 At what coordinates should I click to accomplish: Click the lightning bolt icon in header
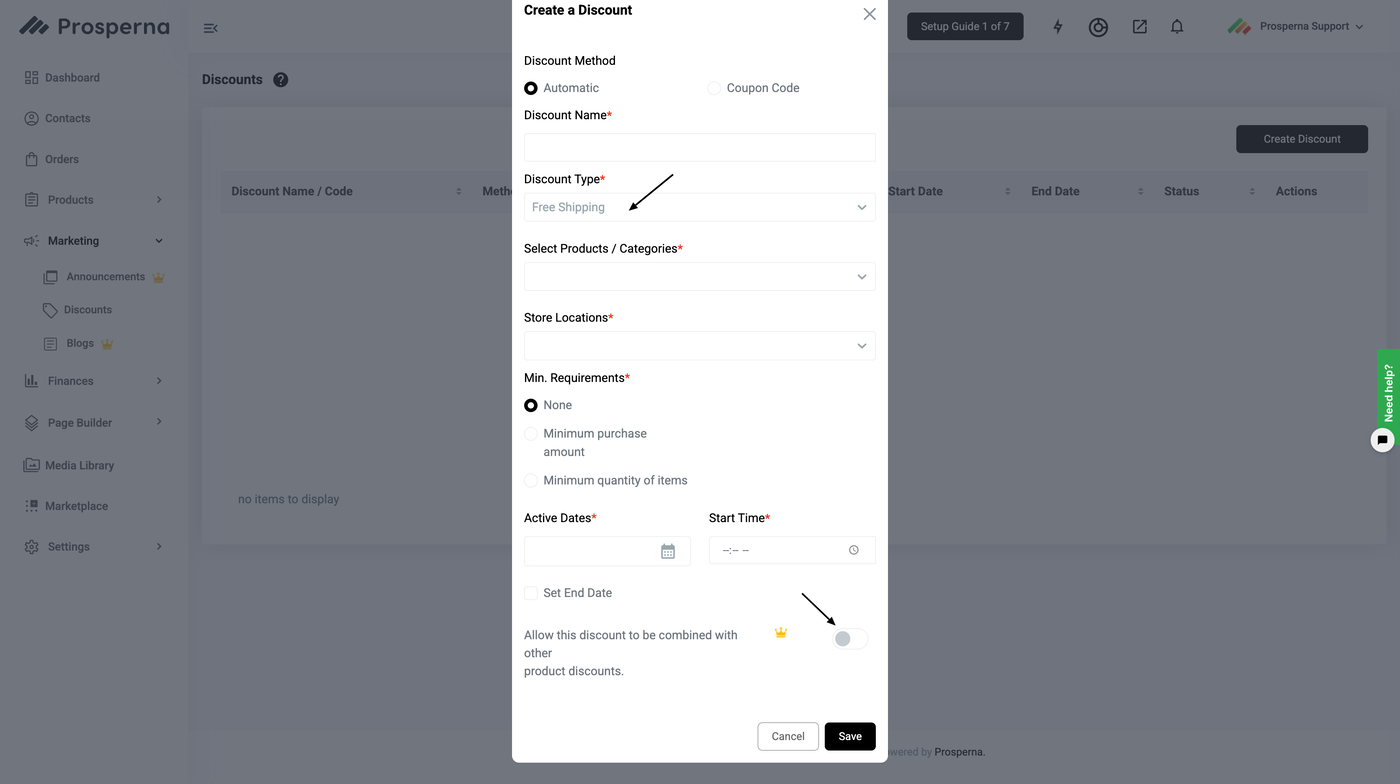(1057, 27)
